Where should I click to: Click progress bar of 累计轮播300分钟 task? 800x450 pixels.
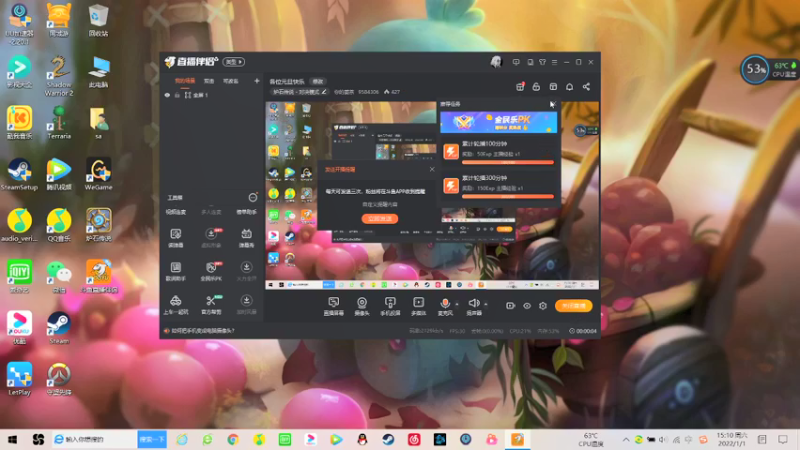point(508,196)
